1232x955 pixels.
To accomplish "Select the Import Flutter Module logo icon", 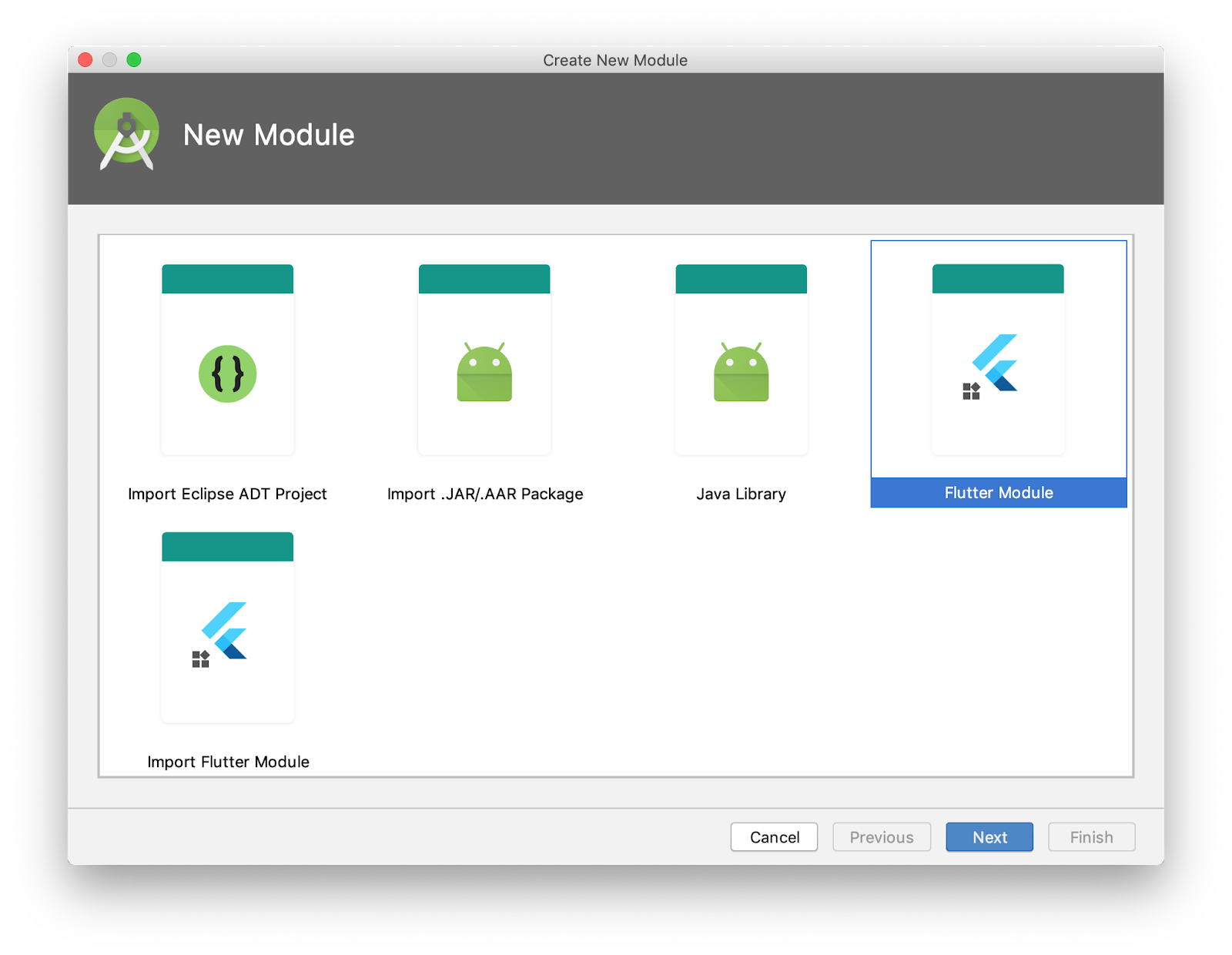I will click(x=220, y=635).
